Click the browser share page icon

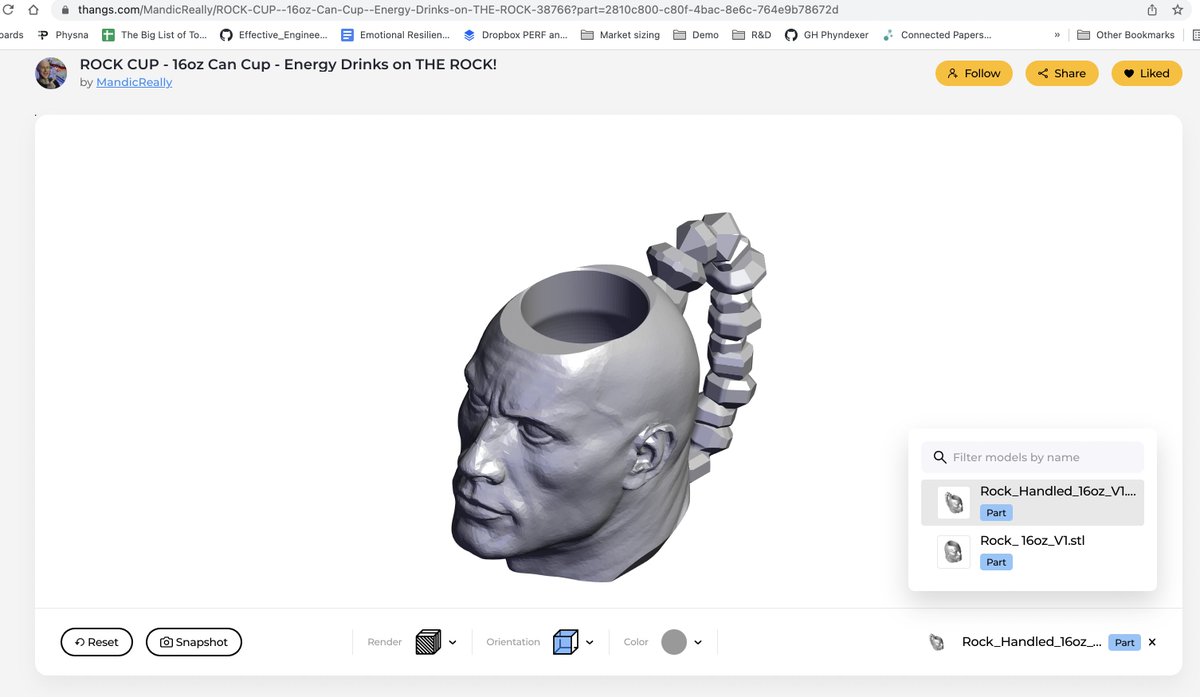1152,10
